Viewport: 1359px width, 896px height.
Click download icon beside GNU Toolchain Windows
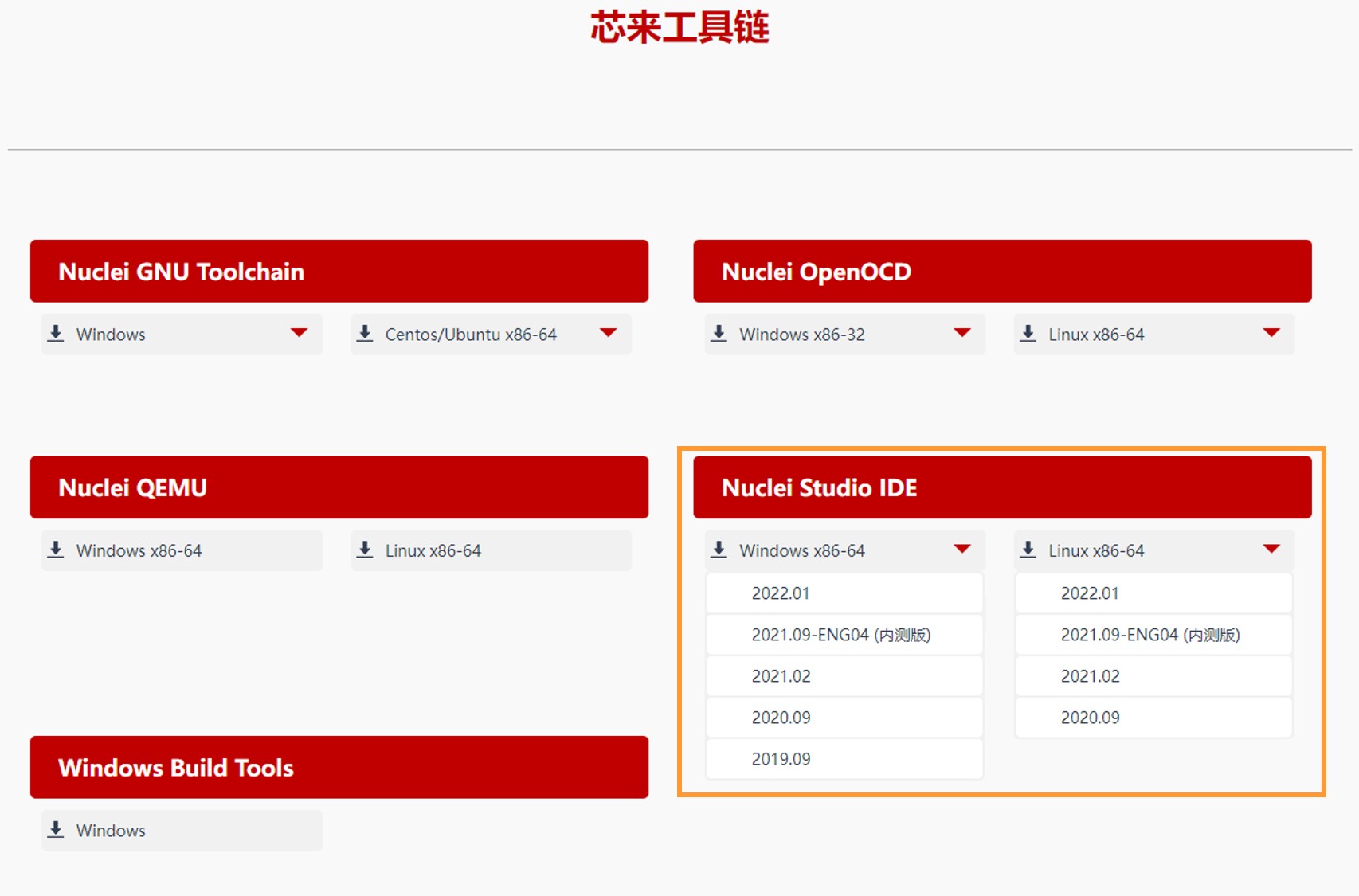(56, 334)
